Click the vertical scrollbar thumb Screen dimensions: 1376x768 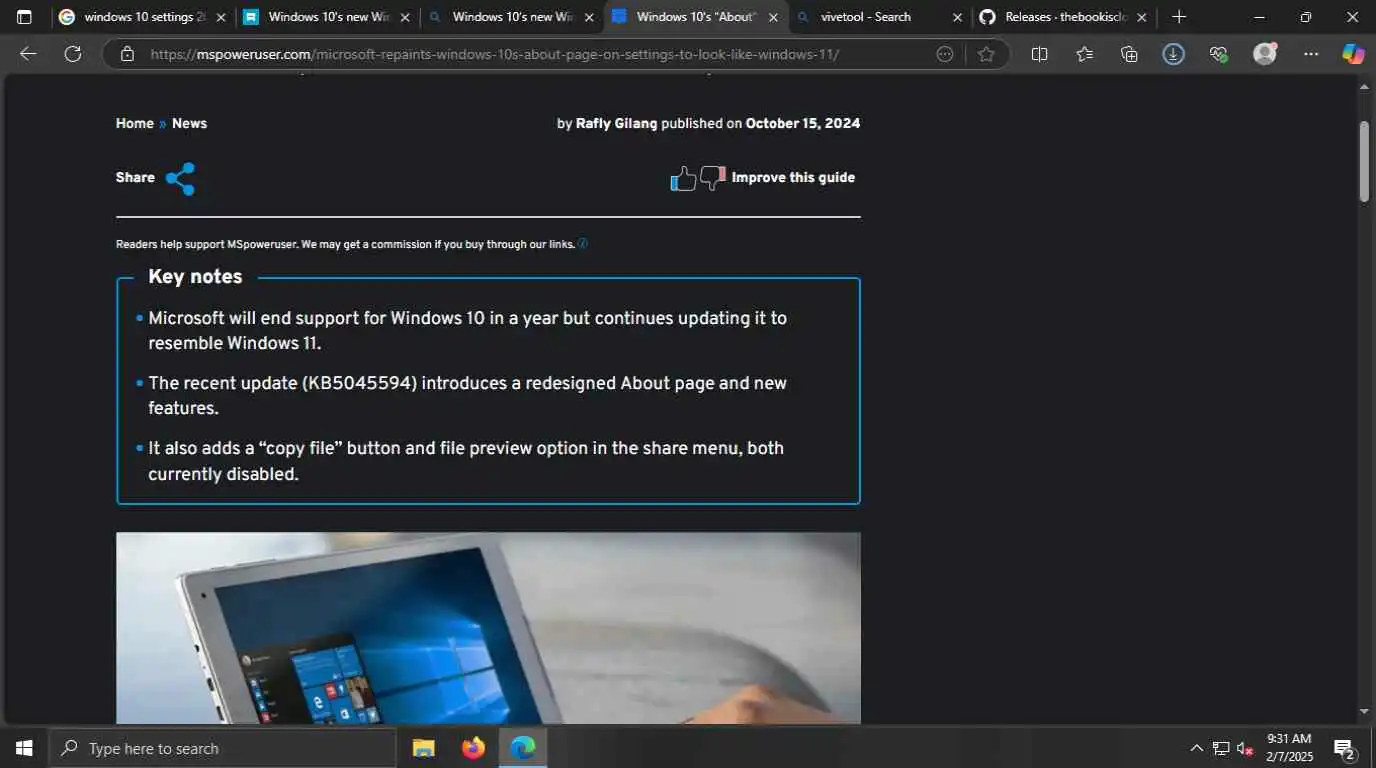tap(1364, 161)
